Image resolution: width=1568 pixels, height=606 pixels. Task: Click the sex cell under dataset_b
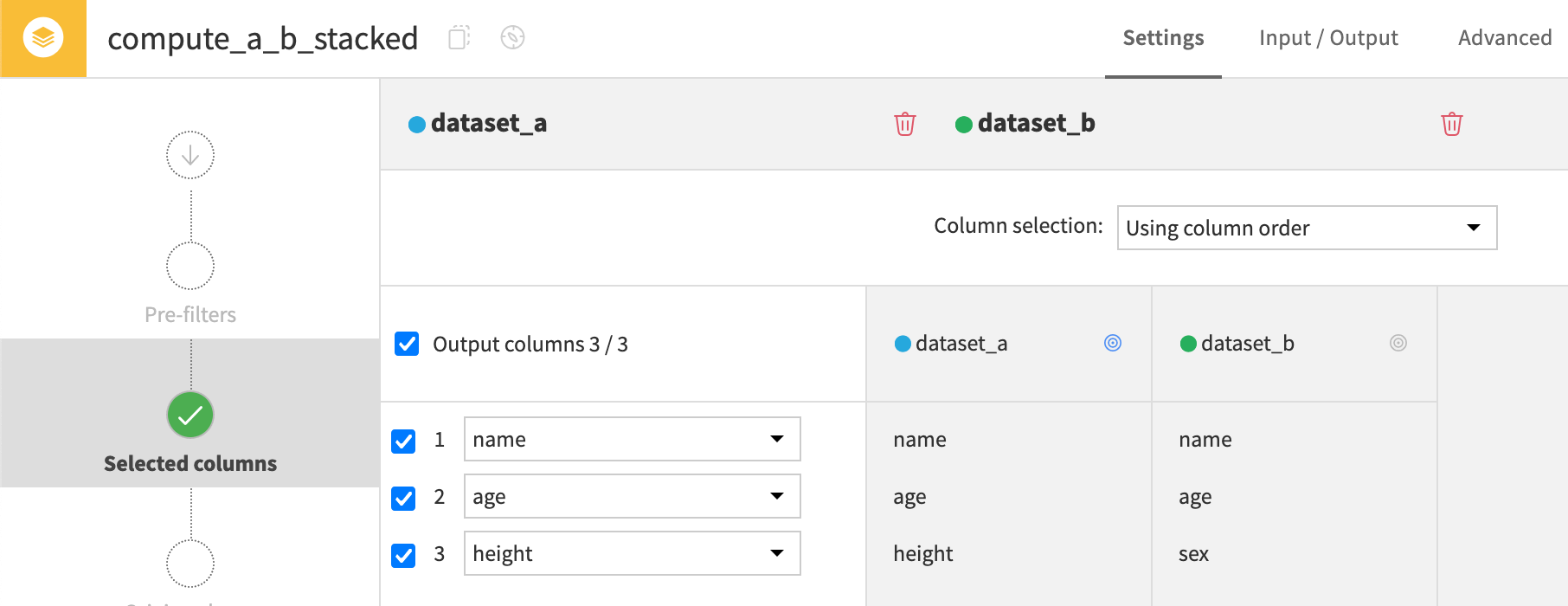1193,554
